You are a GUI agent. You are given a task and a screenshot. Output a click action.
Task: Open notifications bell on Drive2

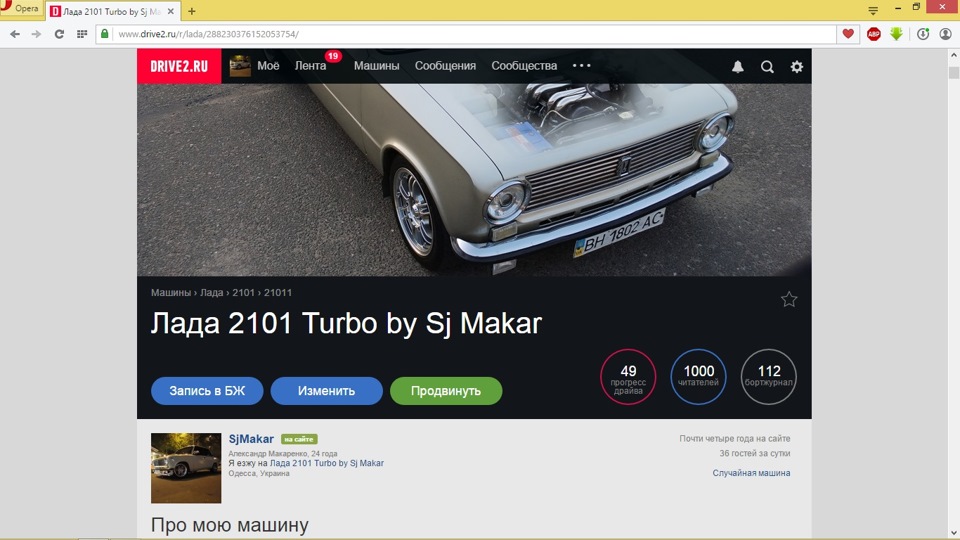coord(738,67)
